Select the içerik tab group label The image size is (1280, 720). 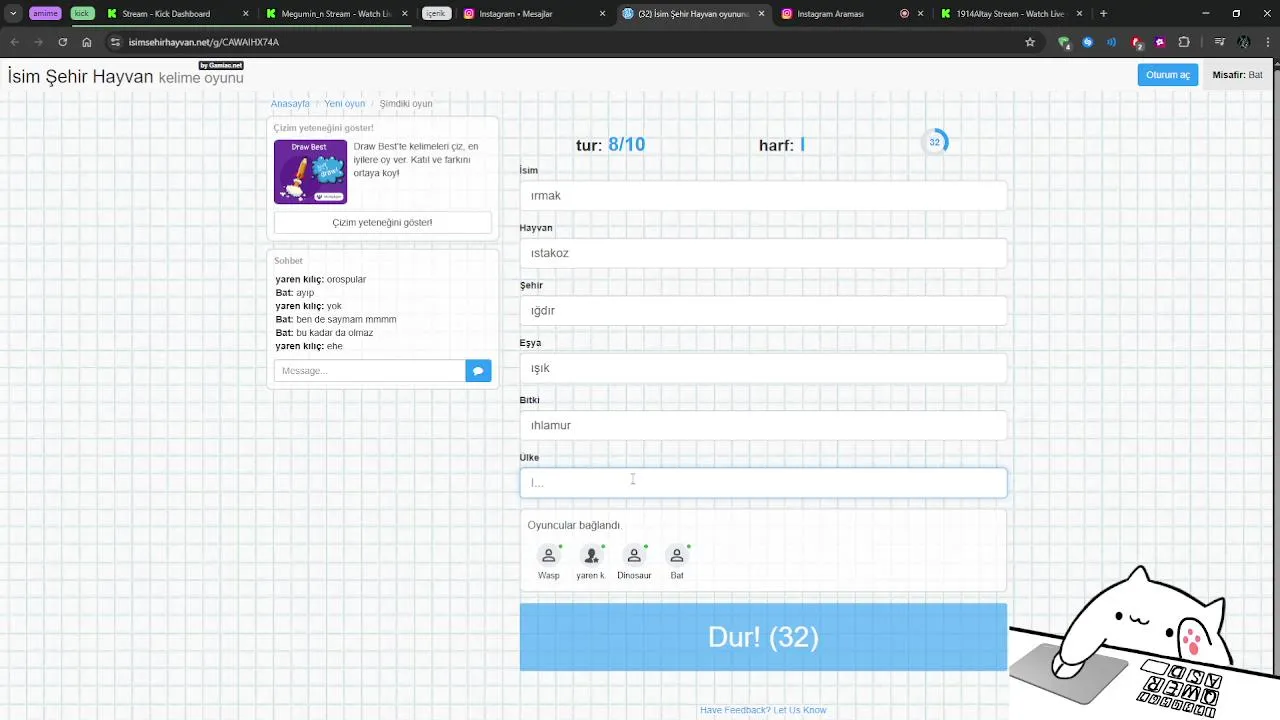pos(435,14)
